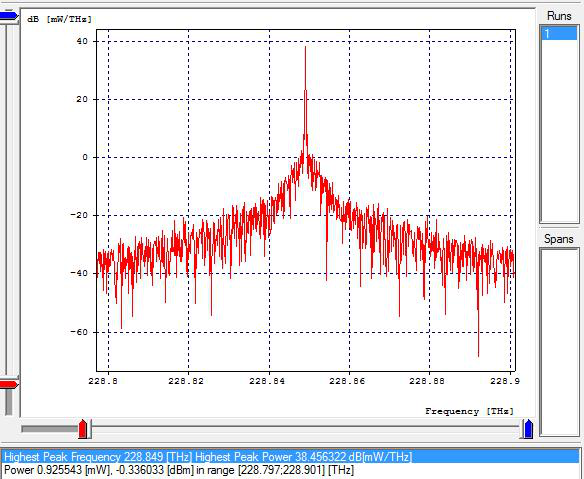The image size is (584, 479).
Task: Click empty area below run 1 in Runs list
Action: click(559, 130)
